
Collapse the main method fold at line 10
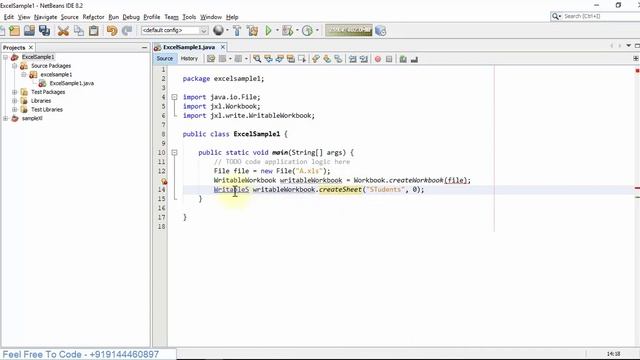click(x=174, y=153)
